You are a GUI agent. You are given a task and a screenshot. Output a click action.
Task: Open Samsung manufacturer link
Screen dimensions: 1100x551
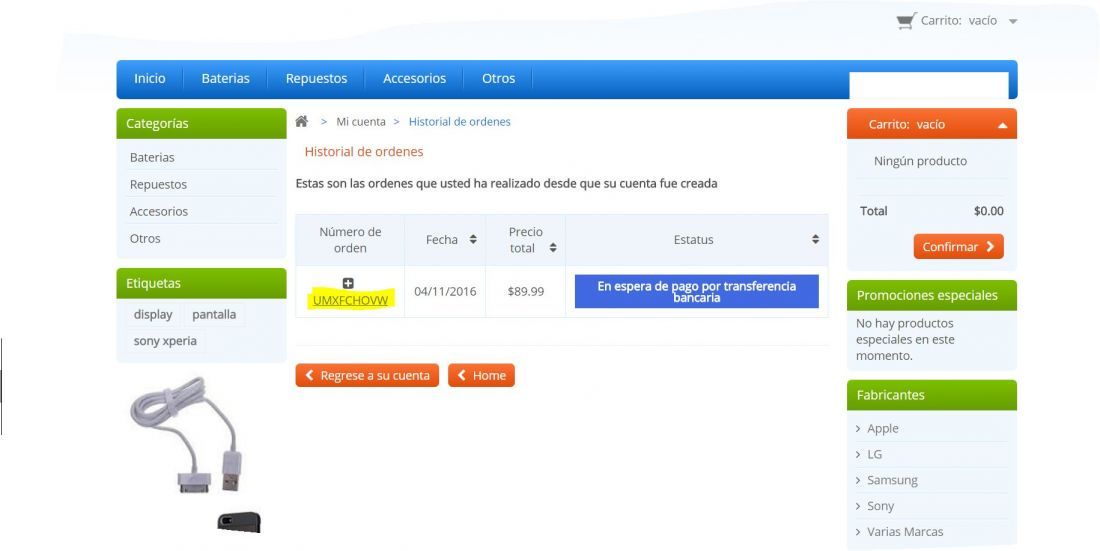click(x=892, y=480)
